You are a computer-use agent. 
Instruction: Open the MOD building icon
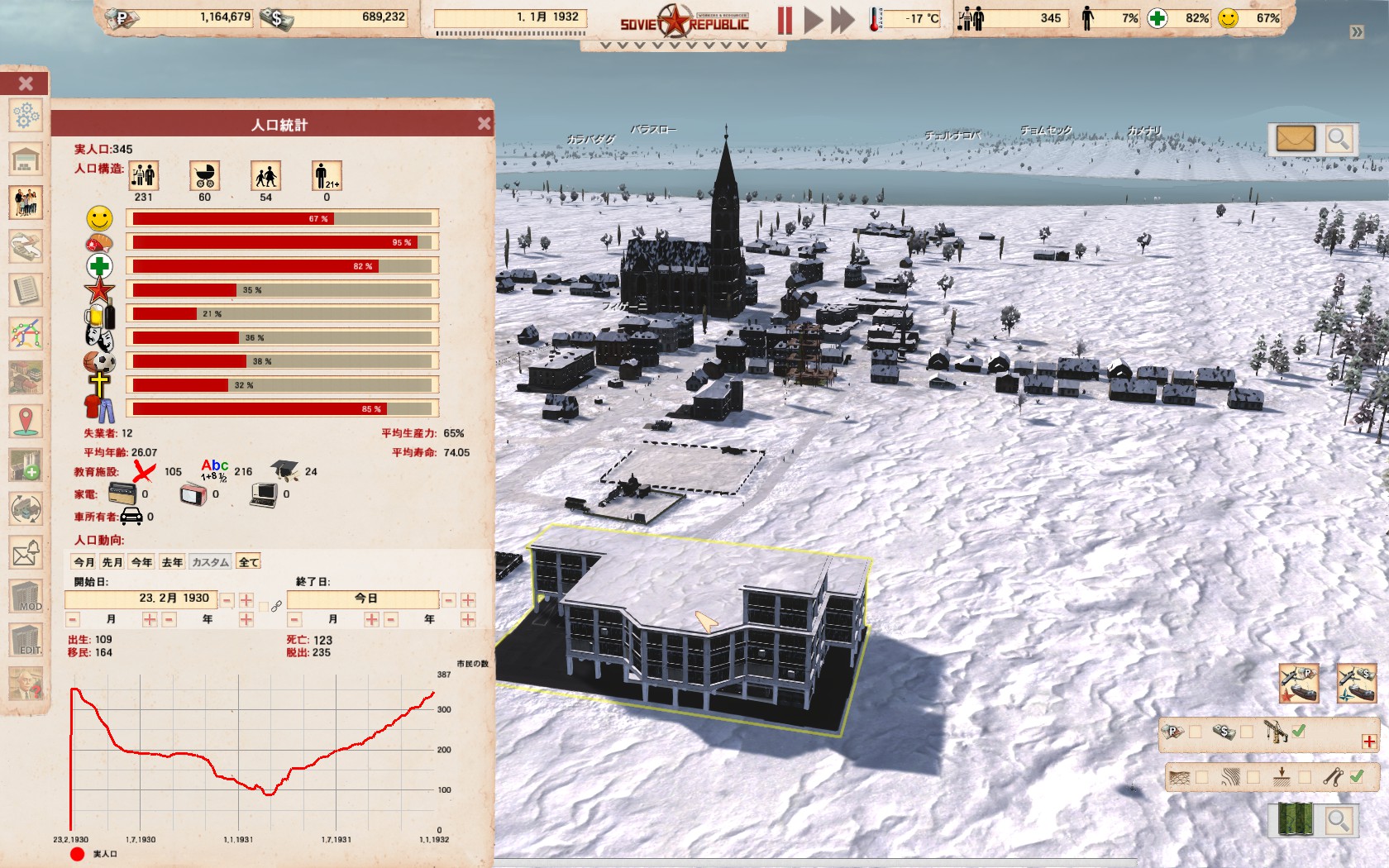point(26,596)
